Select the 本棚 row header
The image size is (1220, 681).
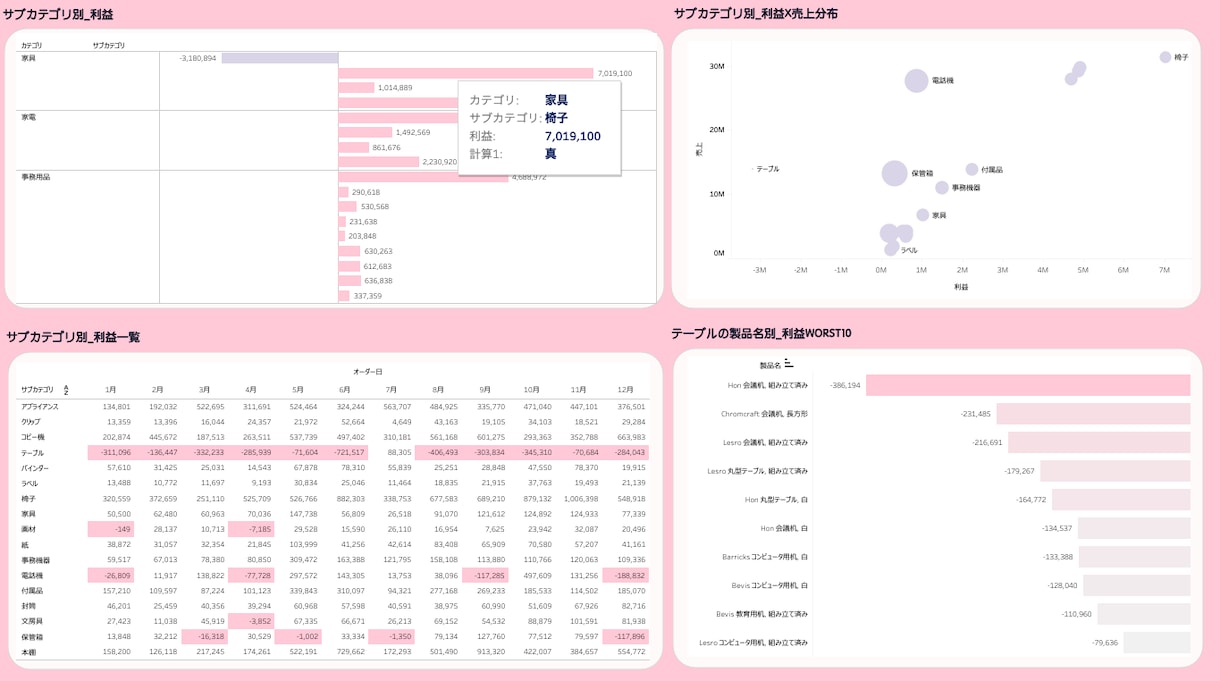click(x=28, y=652)
